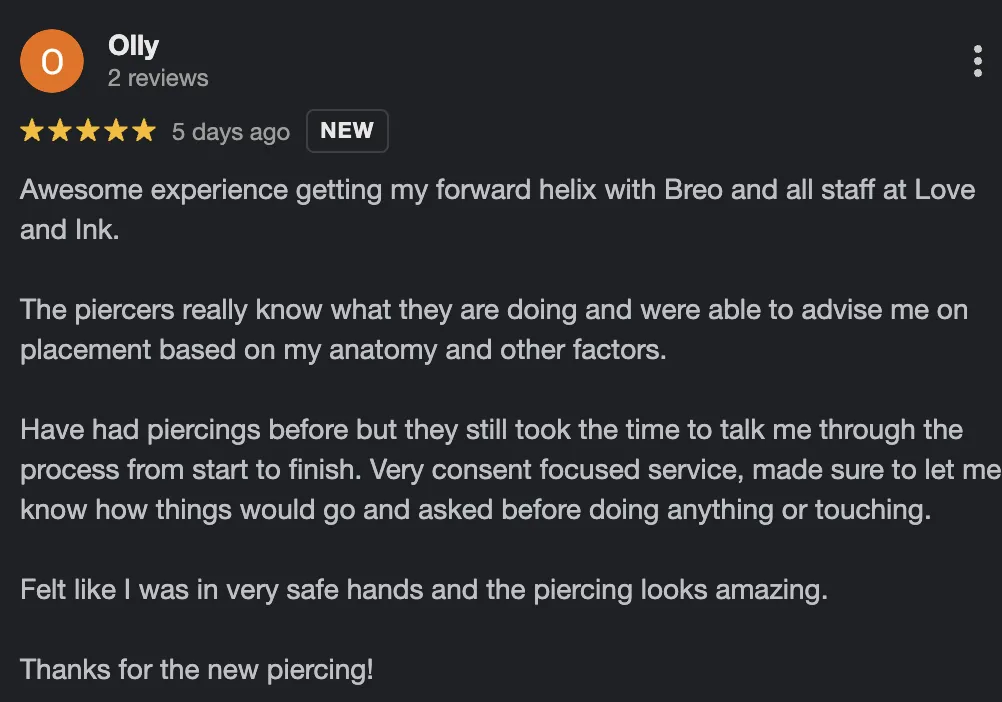The image size is (1002, 702).
Task: Click Olly's orange profile avatar
Action: [51, 62]
